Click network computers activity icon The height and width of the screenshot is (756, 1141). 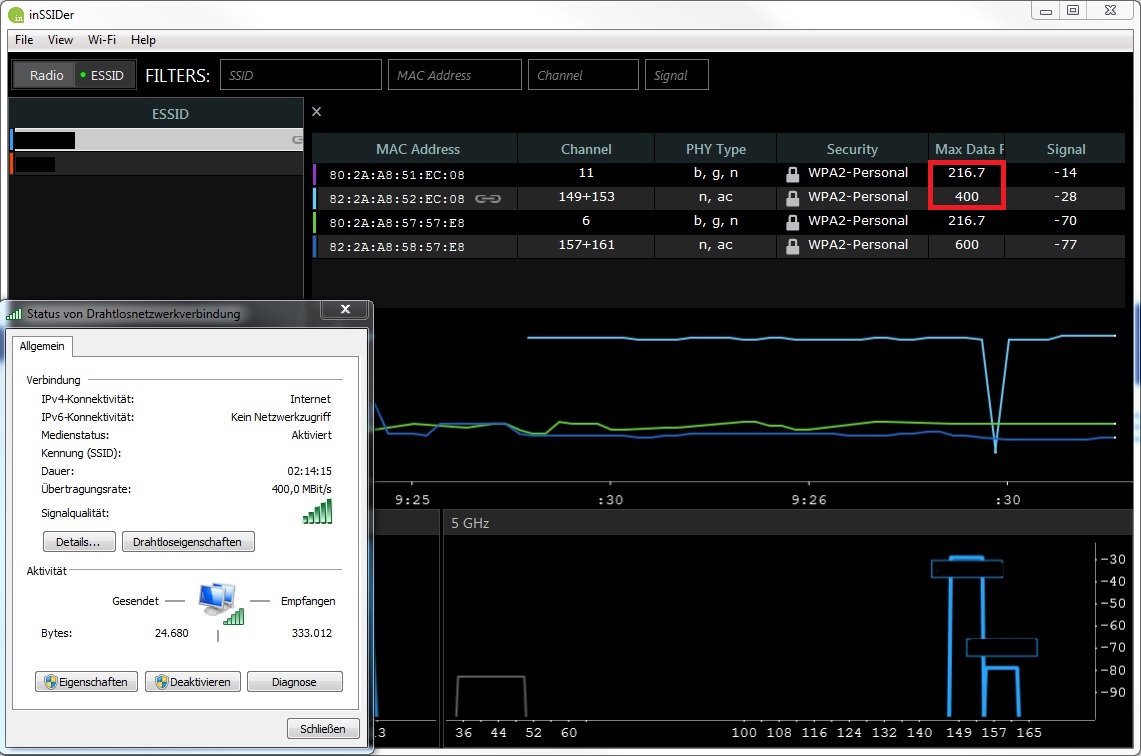click(x=220, y=603)
